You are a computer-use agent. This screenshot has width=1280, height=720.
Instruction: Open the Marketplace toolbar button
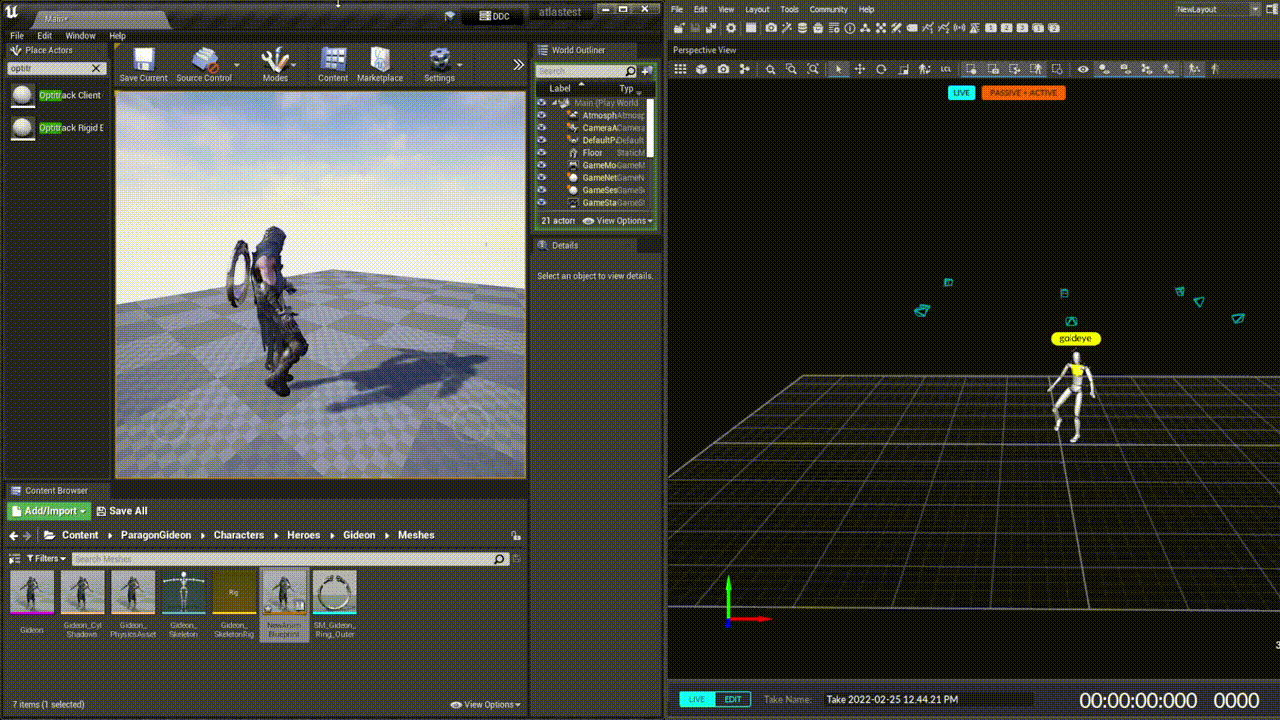(x=380, y=64)
